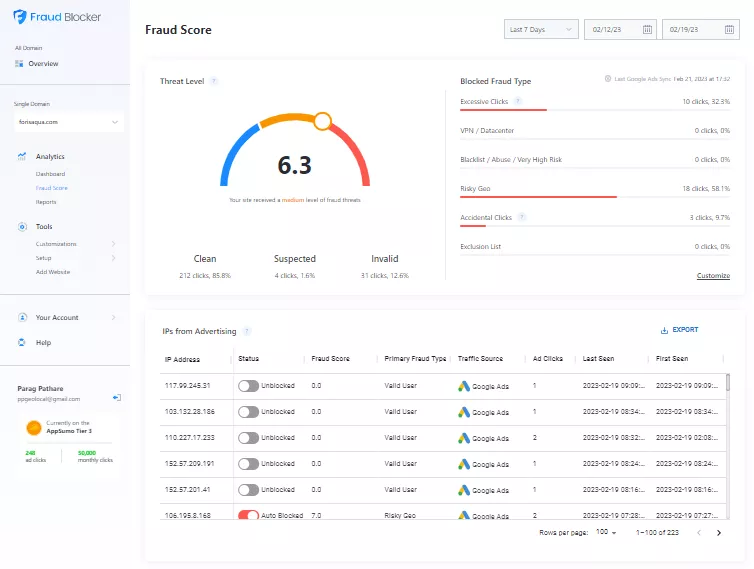The width and height of the screenshot is (754, 569).
Task: Click the Accidental Clicks help question mark
Action: (x=522, y=217)
